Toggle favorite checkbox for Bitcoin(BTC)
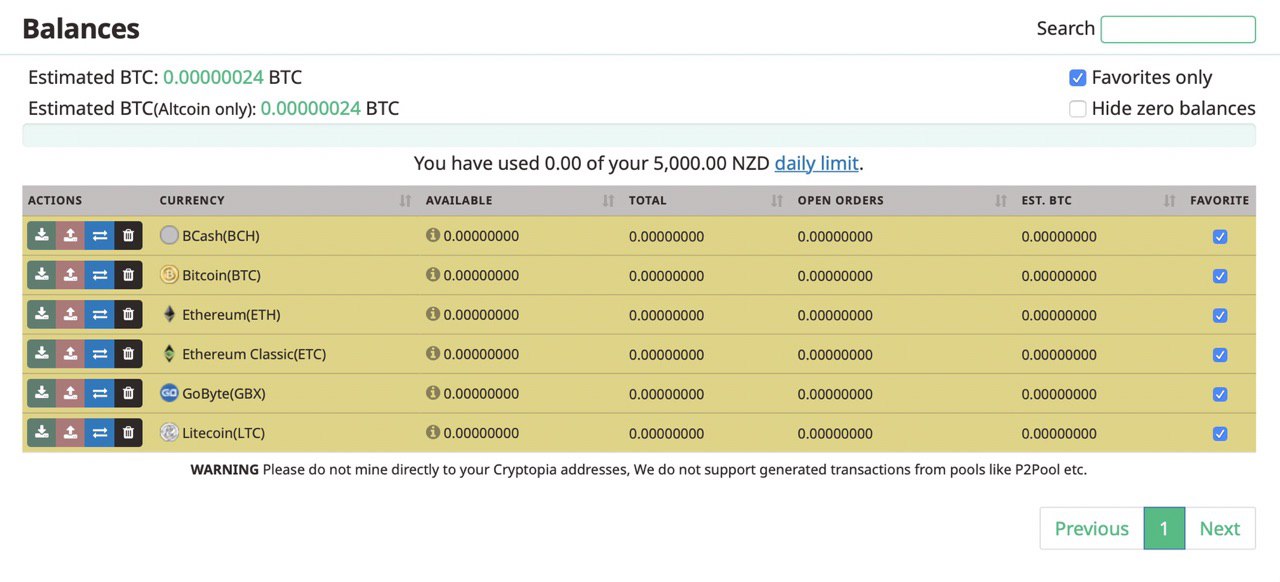The height and width of the screenshot is (582, 1280). point(1220,276)
